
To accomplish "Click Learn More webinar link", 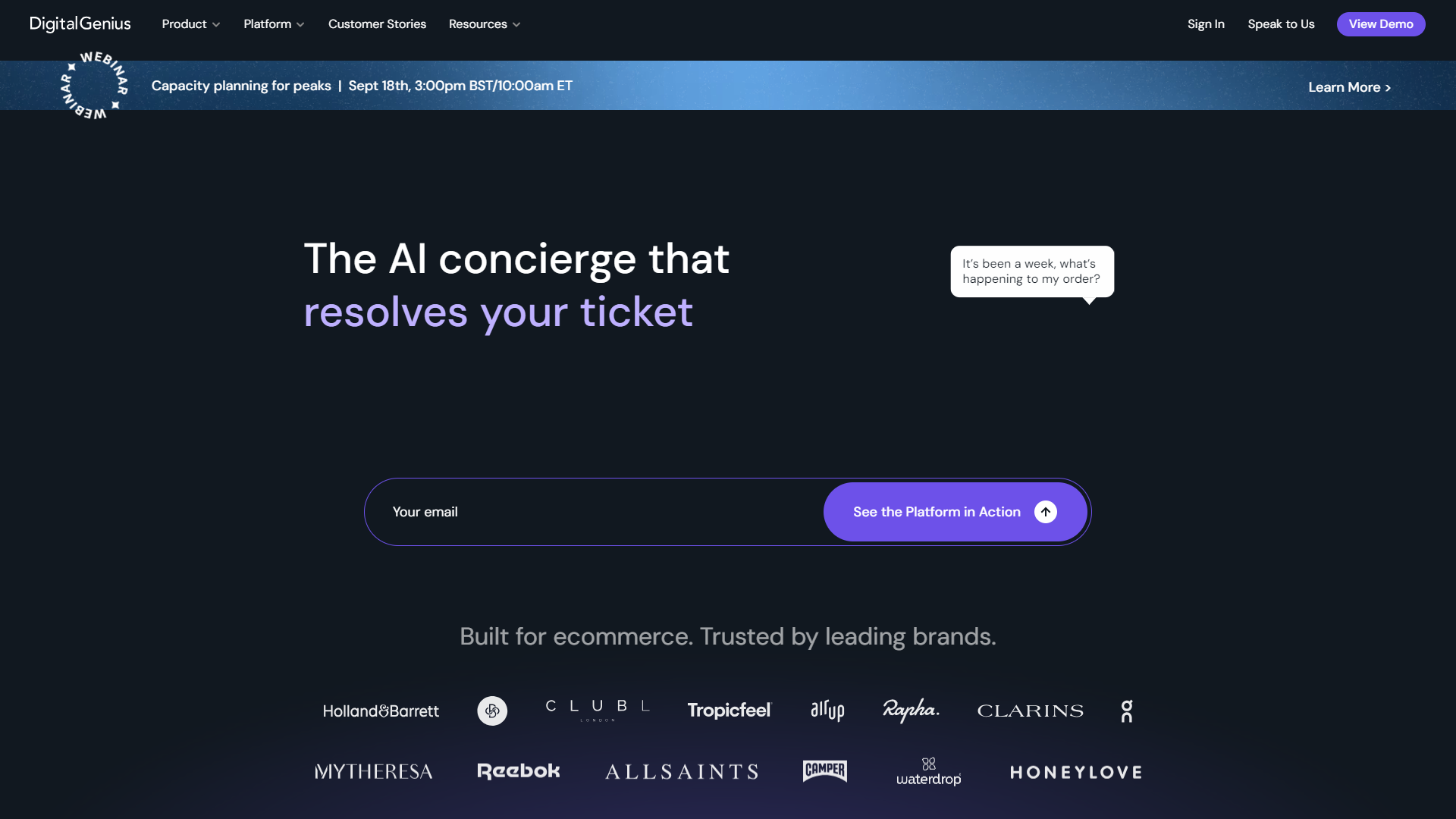I will click(1351, 87).
